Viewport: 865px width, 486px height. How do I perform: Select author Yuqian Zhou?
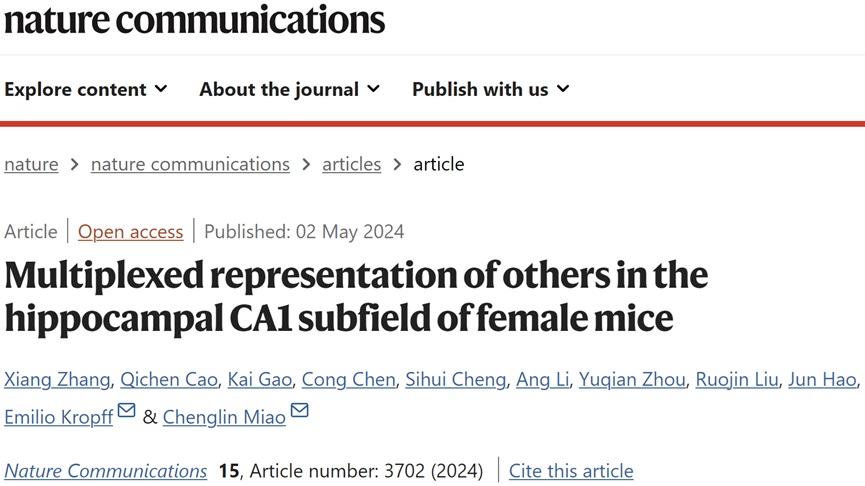point(632,379)
